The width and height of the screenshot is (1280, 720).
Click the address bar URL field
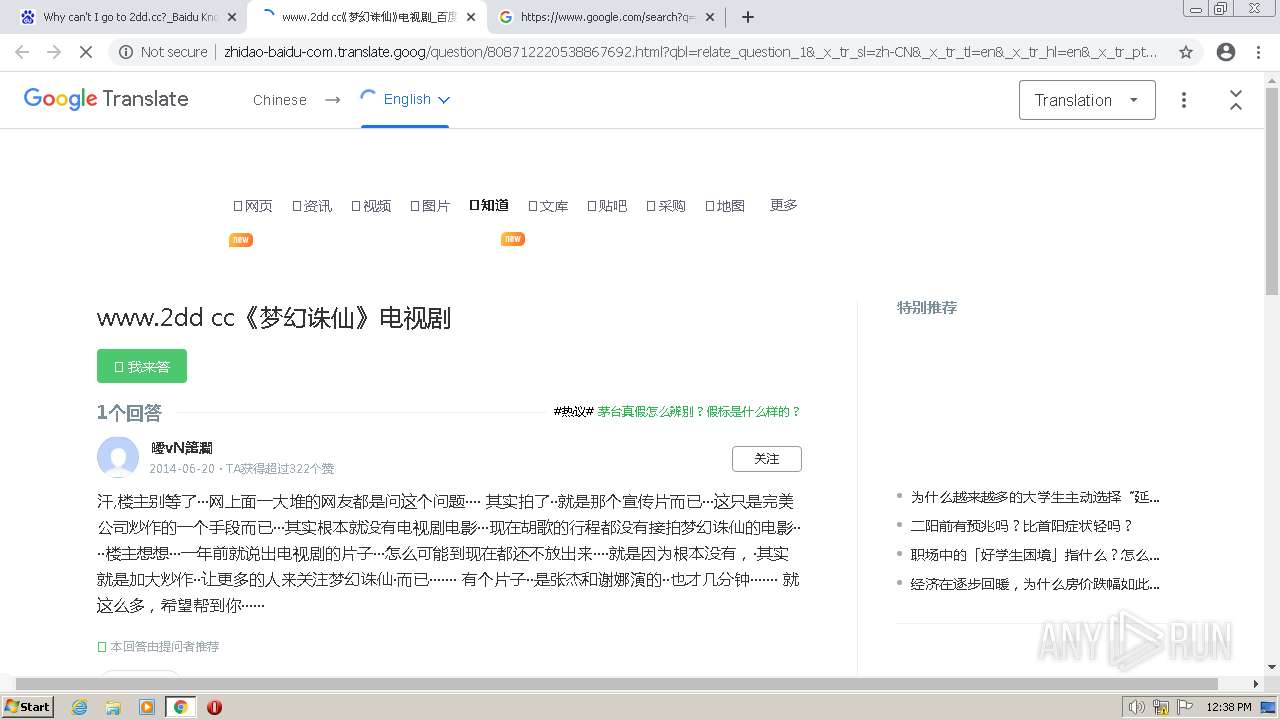[690, 52]
